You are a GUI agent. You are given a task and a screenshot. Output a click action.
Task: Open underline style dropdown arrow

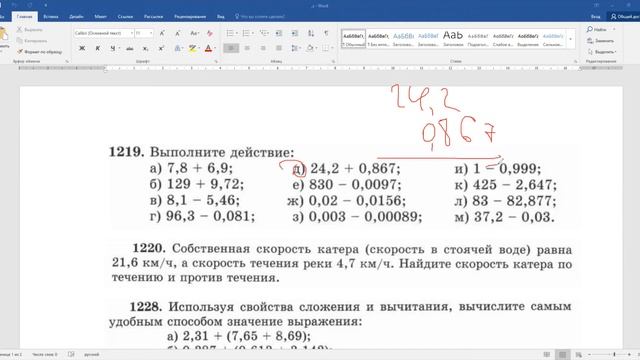119,48
